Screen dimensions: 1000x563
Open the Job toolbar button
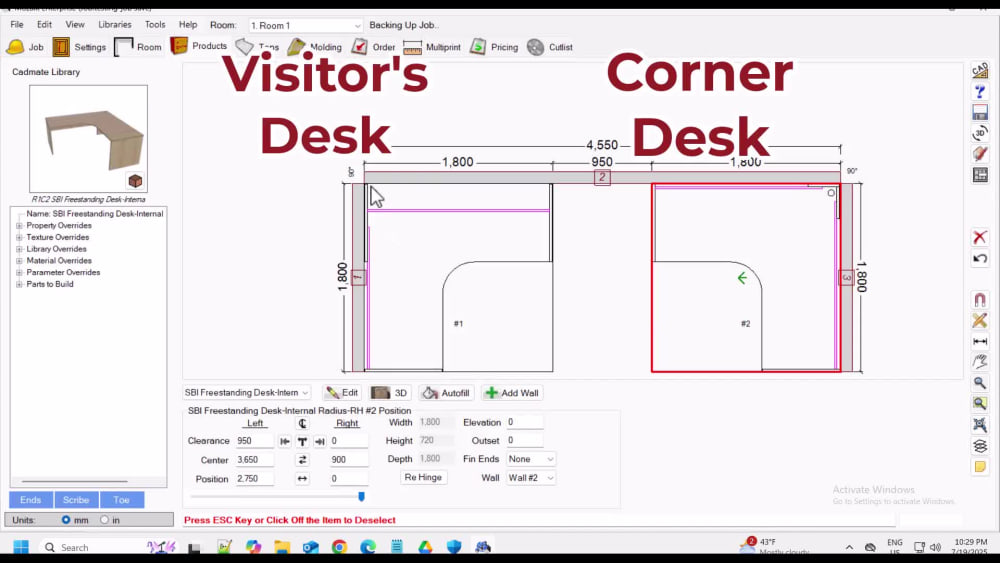click(25, 47)
